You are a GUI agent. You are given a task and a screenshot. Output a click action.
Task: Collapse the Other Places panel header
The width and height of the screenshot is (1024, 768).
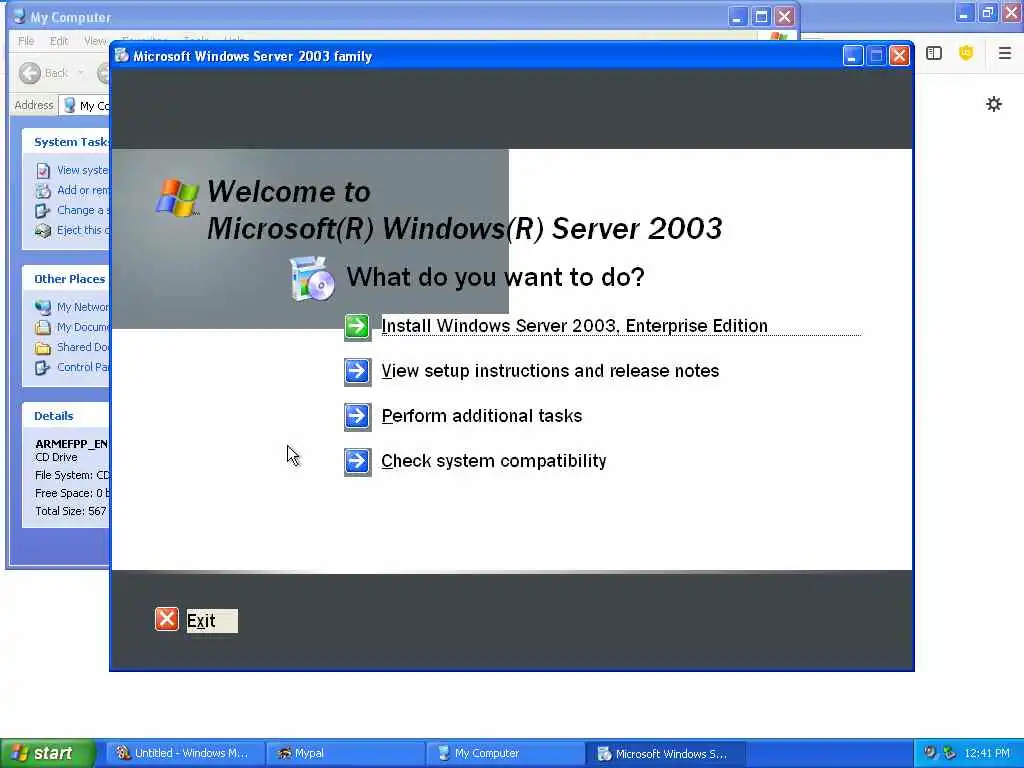point(67,279)
